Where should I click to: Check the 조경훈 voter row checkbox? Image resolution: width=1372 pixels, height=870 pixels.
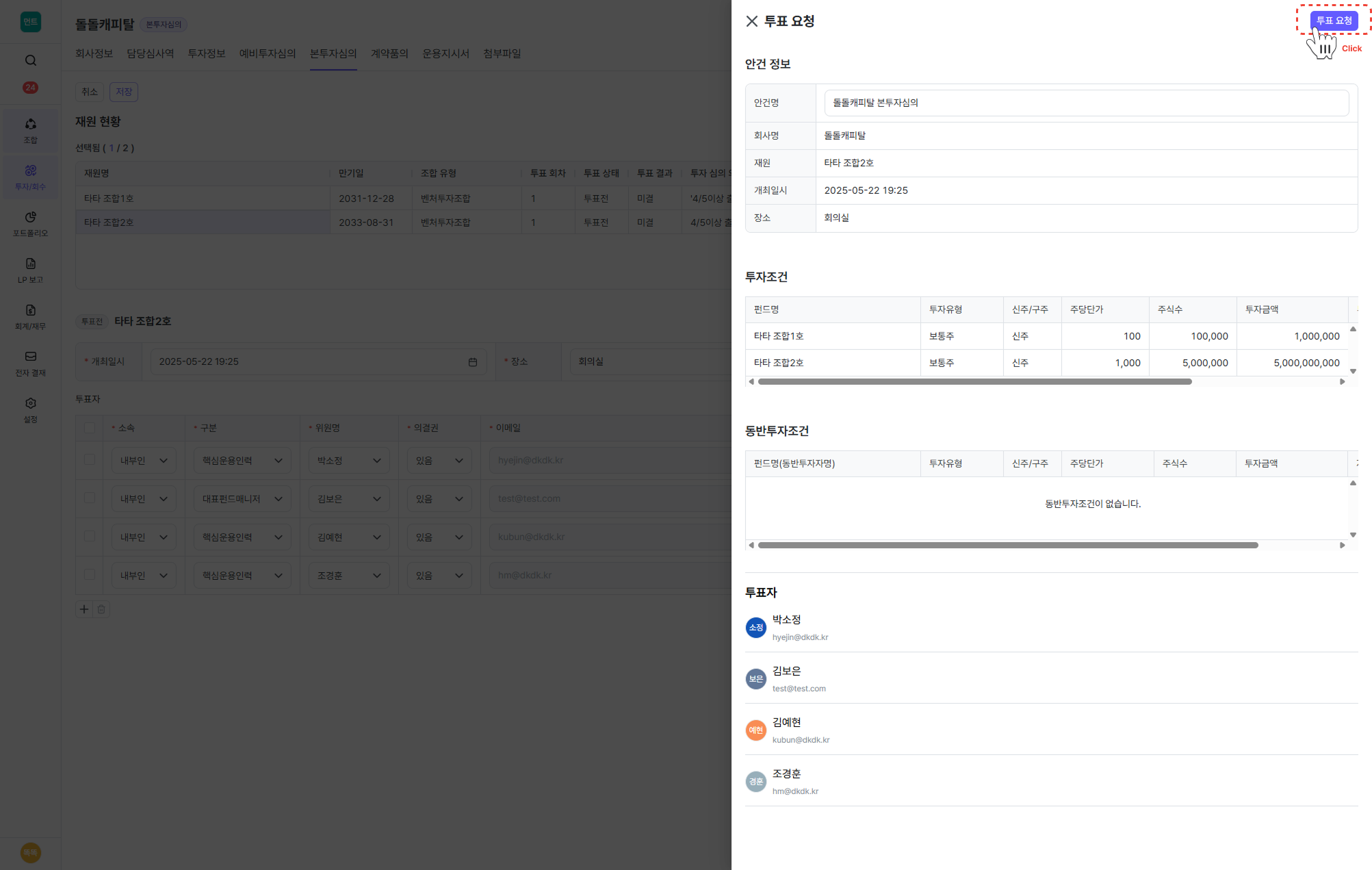[x=90, y=574]
